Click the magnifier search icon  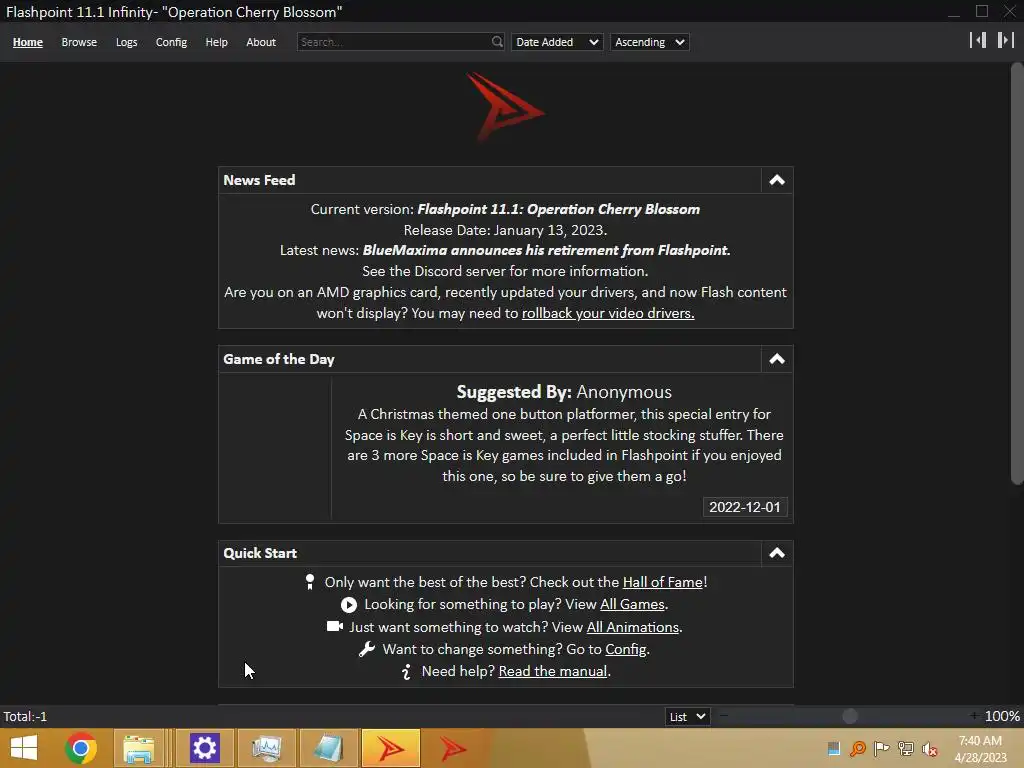point(497,42)
